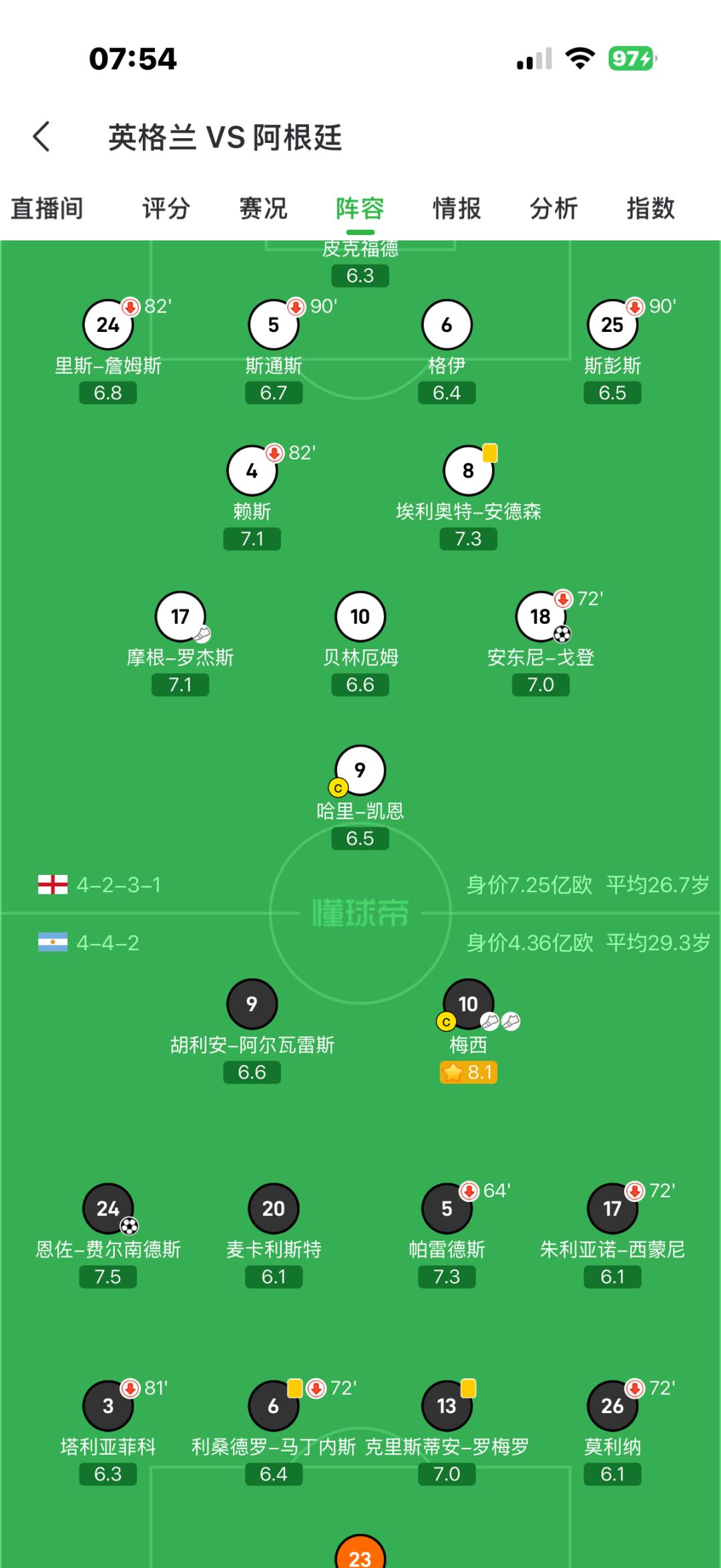Tap Elliot Anderson's number 8 player icon
Image resolution: width=721 pixels, height=1568 pixels.
click(x=468, y=470)
